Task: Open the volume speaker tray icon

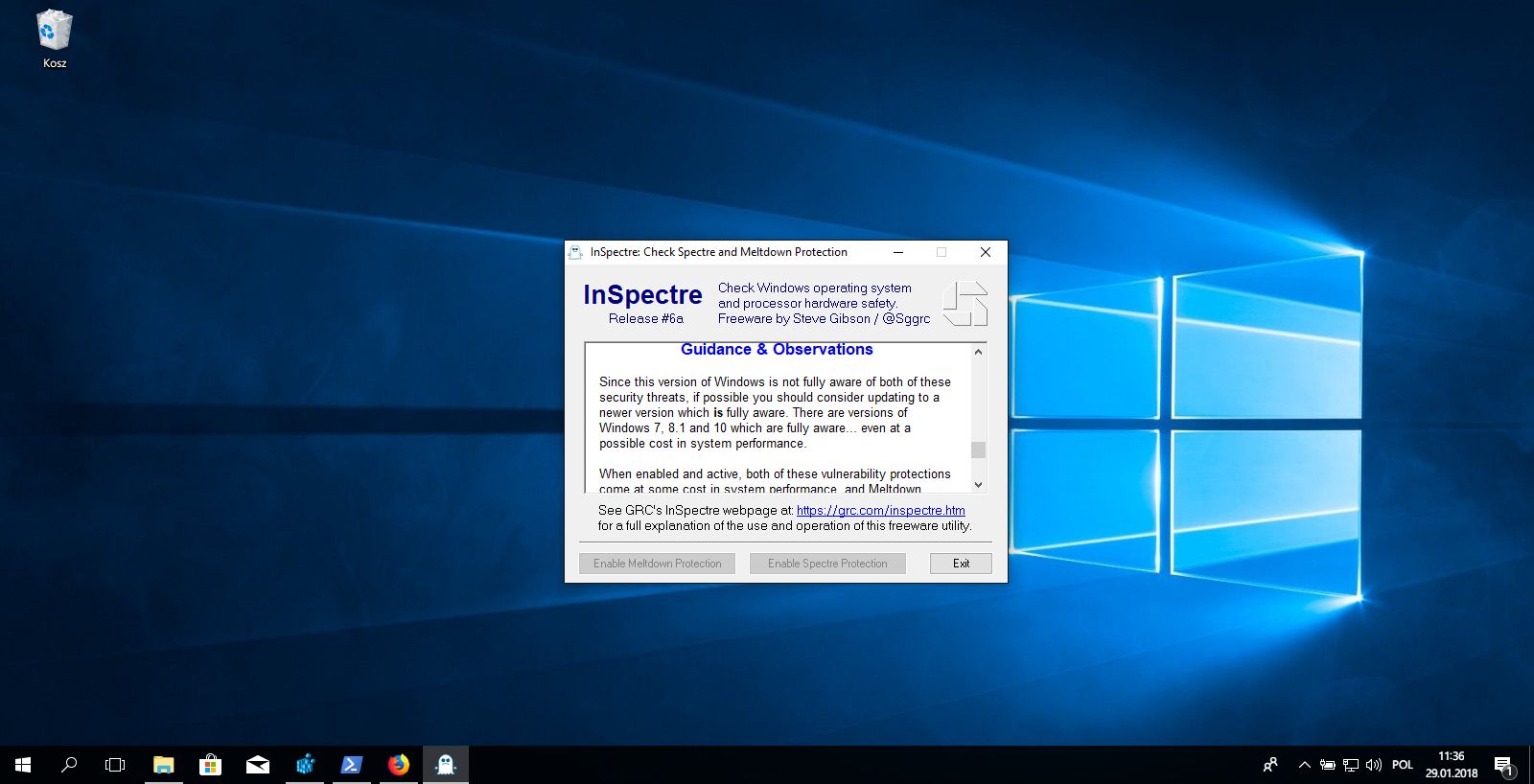Action: (1374, 765)
